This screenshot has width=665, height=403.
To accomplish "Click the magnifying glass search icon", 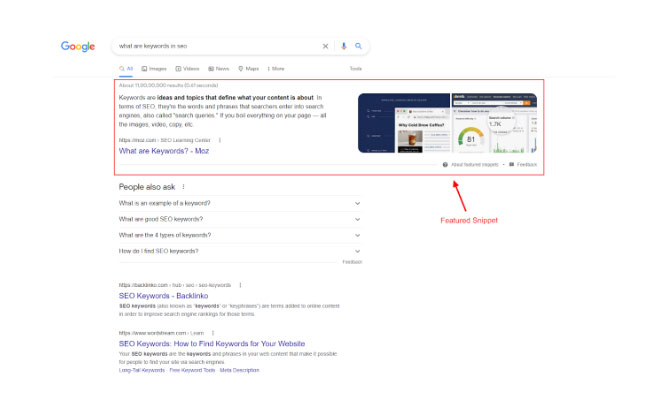I will tap(358, 46).
